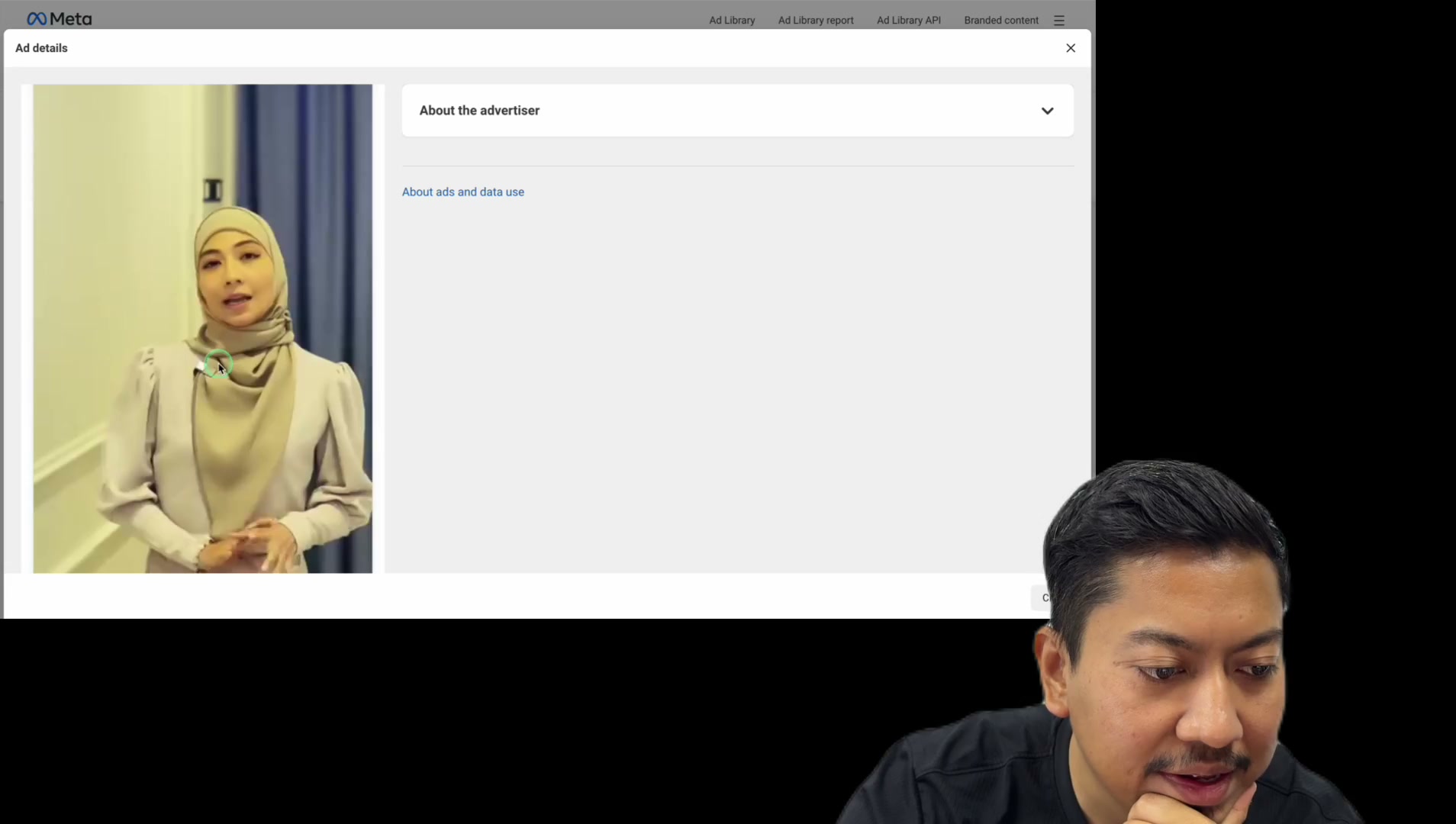The width and height of the screenshot is (1456, 824).
Task: Open the hamburger menu icon
Action: pyautogui.click(x=1058, y=21)
